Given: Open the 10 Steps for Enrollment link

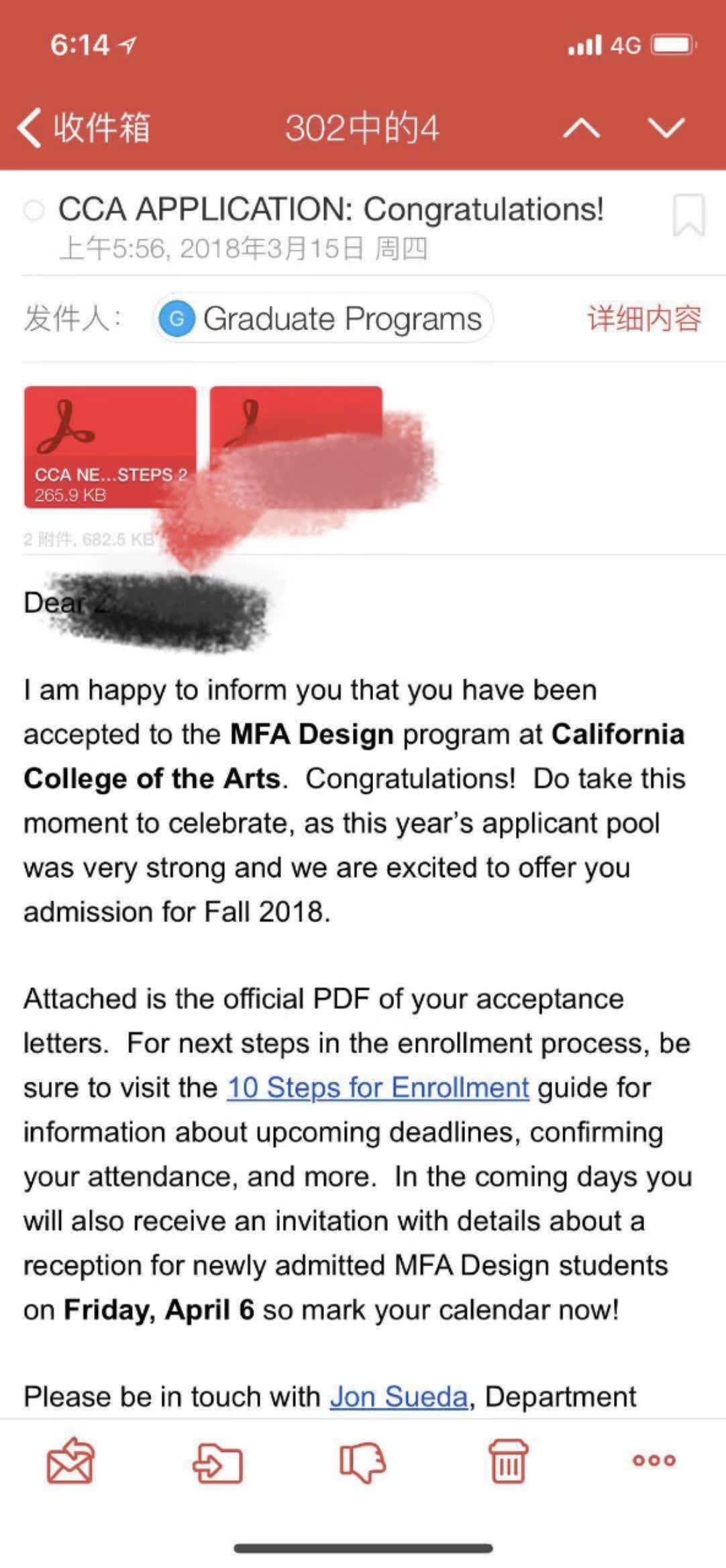Looking at the screenshot, I should point(378,1088).
